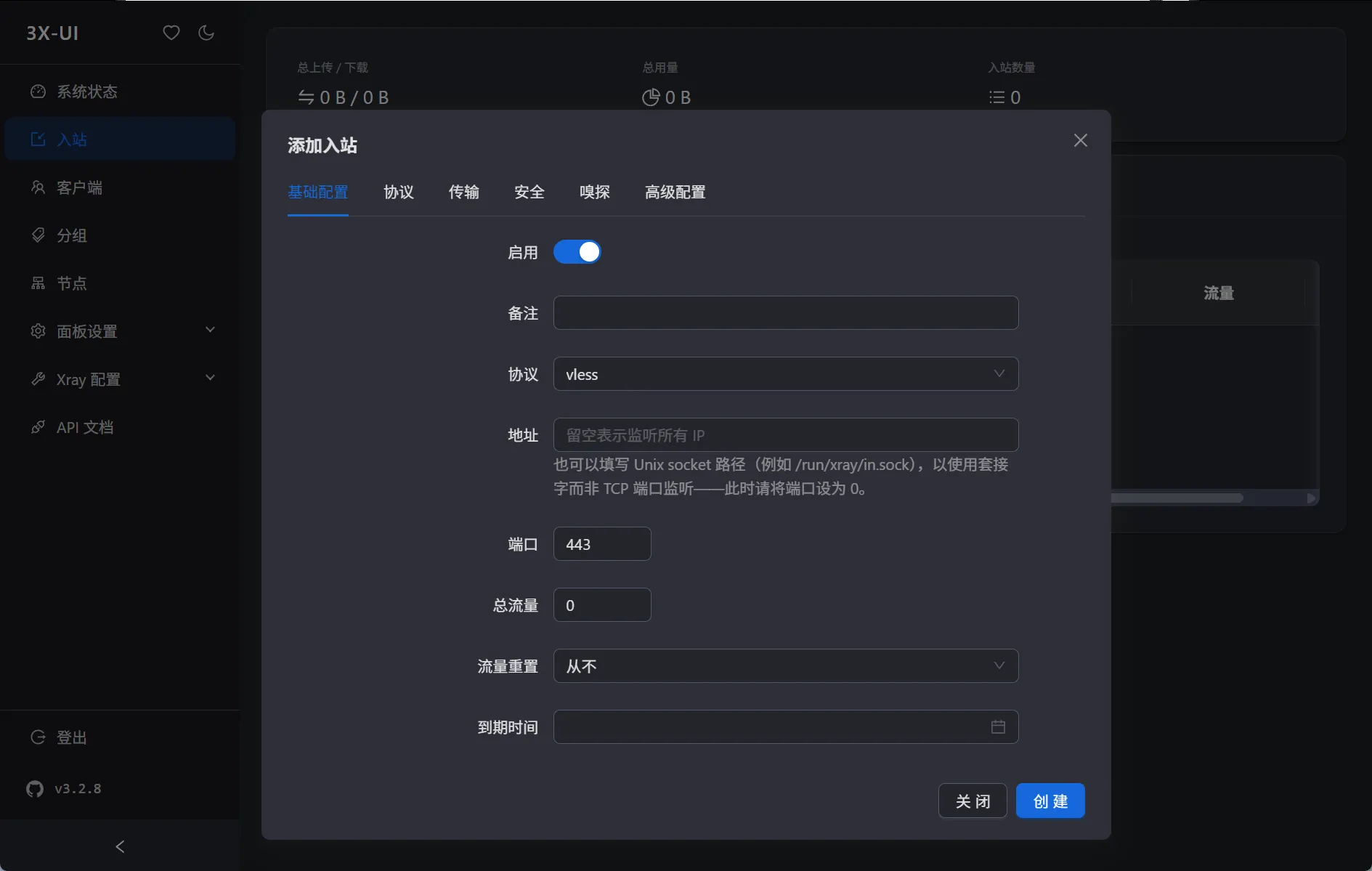Open 入站 inbounds page in sidebar
The image size is (1372, 871).
(120, 139)
